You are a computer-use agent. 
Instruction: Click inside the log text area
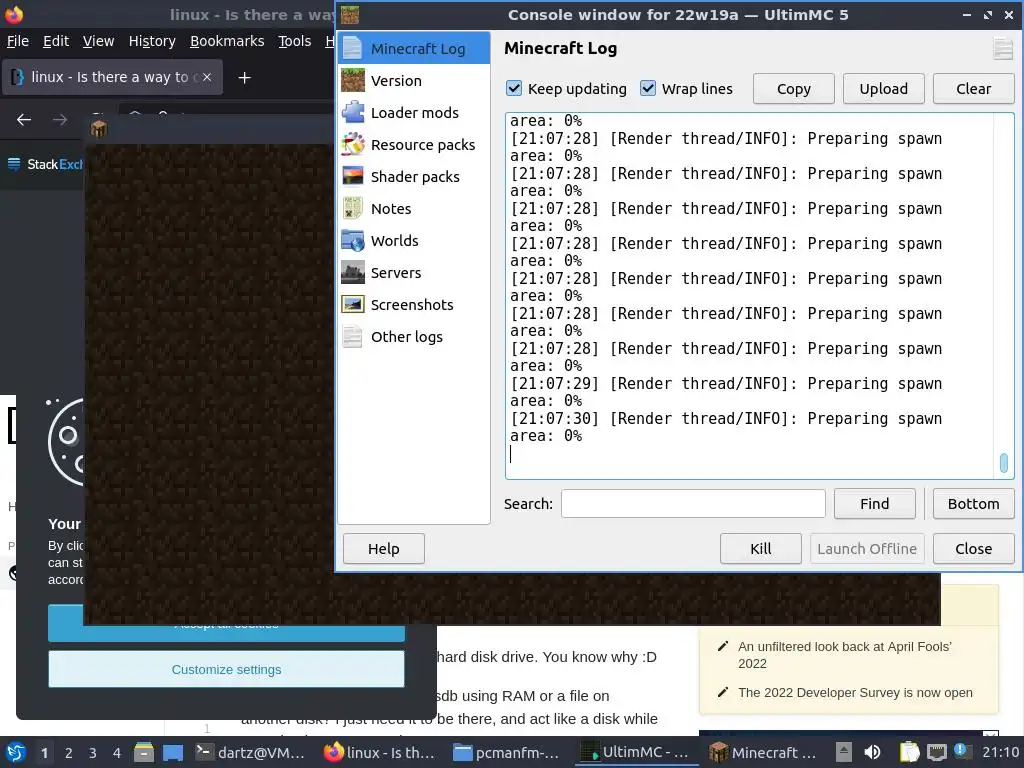pos(750,296)
